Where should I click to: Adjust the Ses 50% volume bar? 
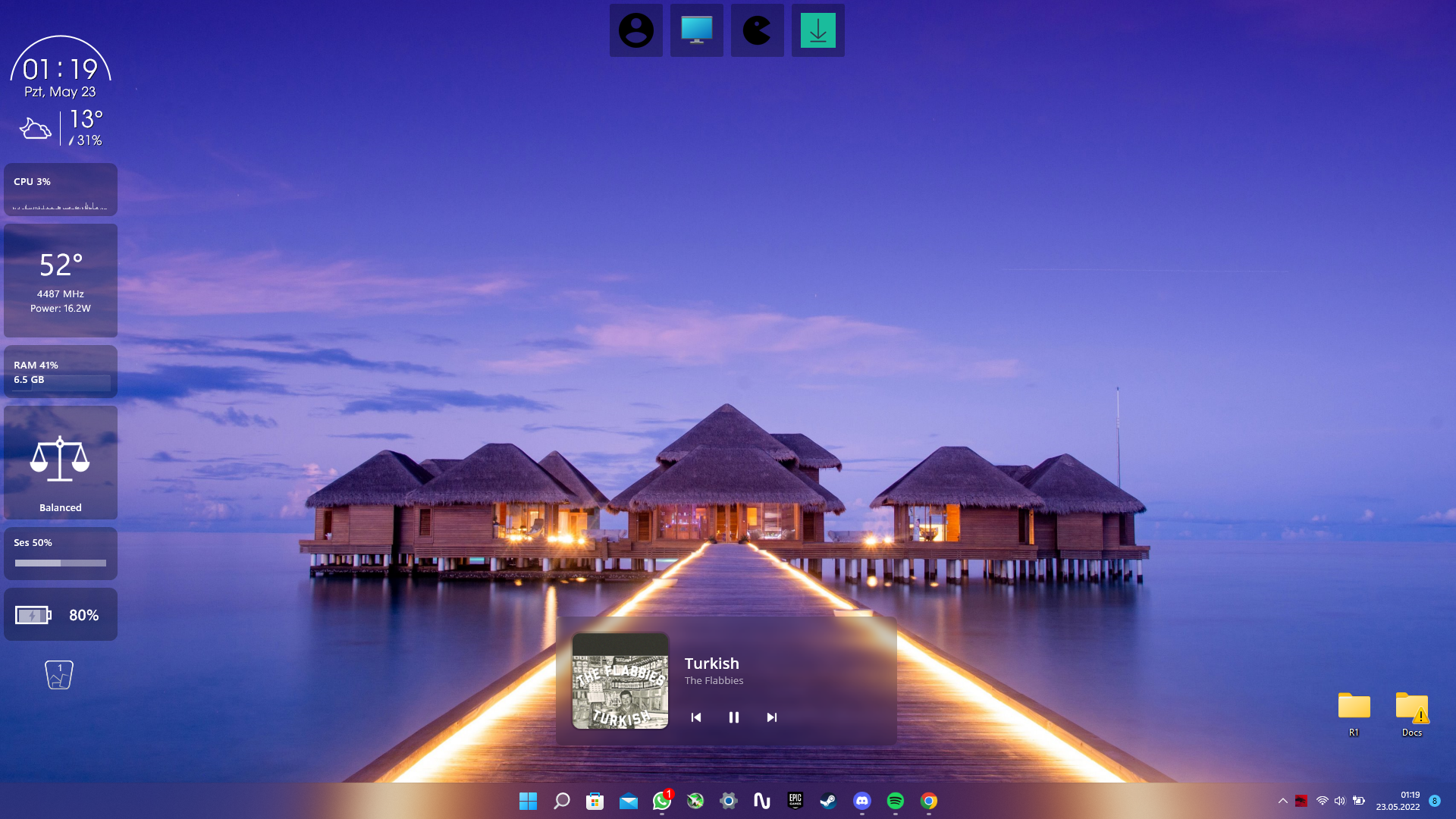click(x=61, y=563)
